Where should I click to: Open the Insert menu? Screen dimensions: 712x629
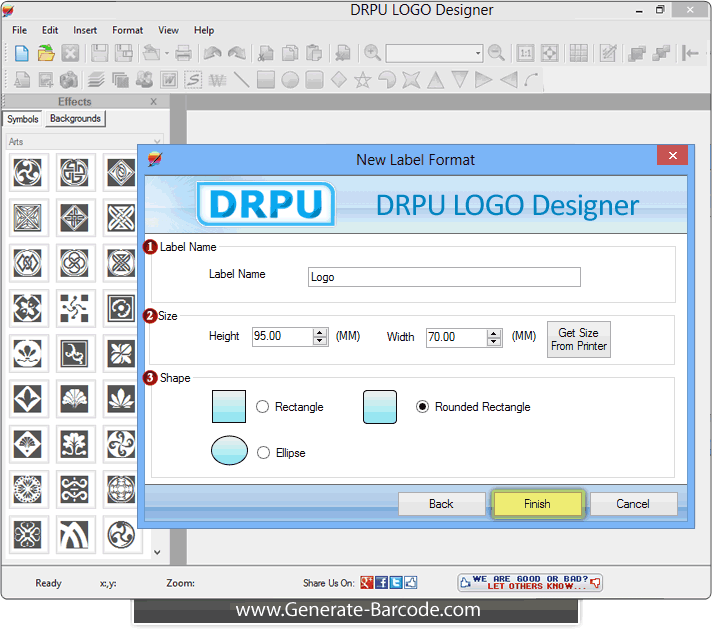(85, 30)
